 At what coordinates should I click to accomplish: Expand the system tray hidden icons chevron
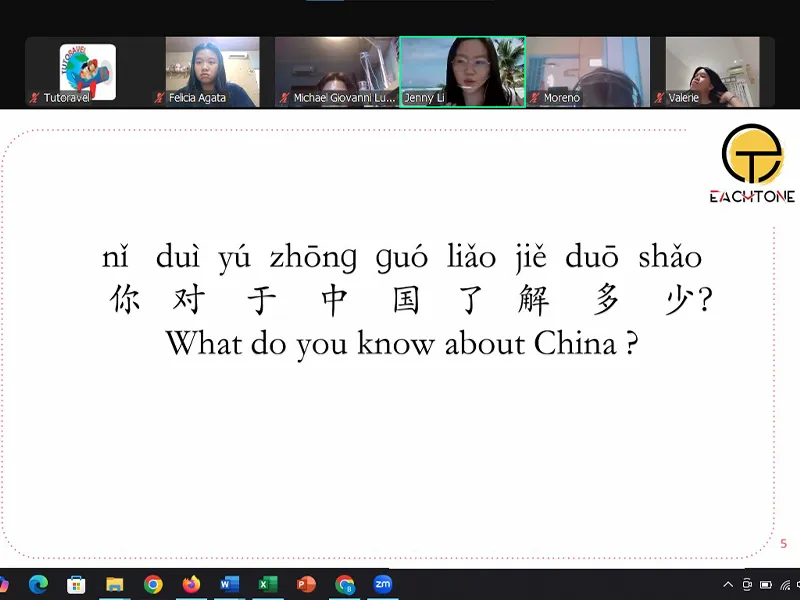[728, 584]
